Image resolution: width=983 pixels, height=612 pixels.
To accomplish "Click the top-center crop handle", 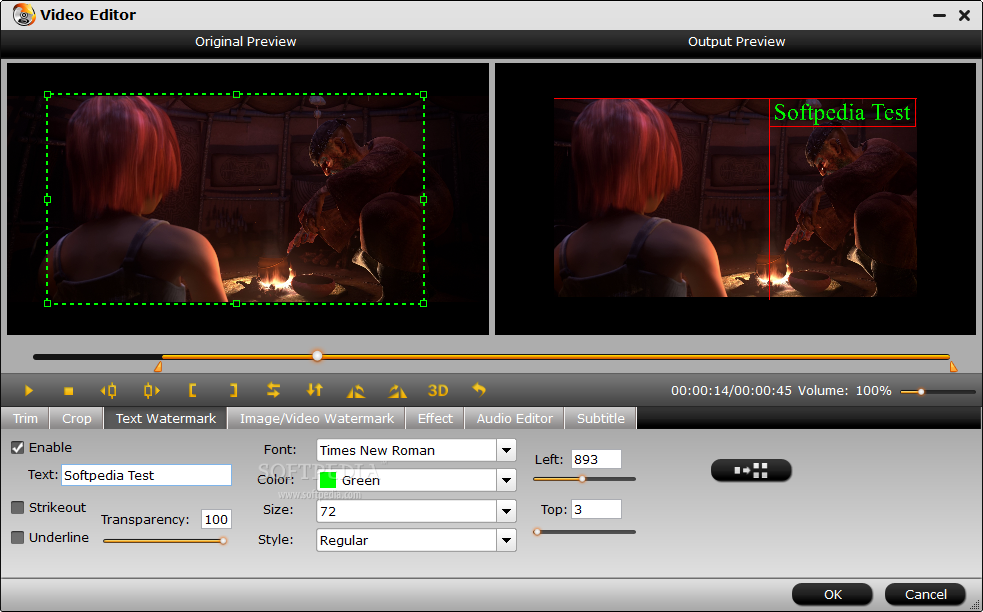I will (236, 95).
